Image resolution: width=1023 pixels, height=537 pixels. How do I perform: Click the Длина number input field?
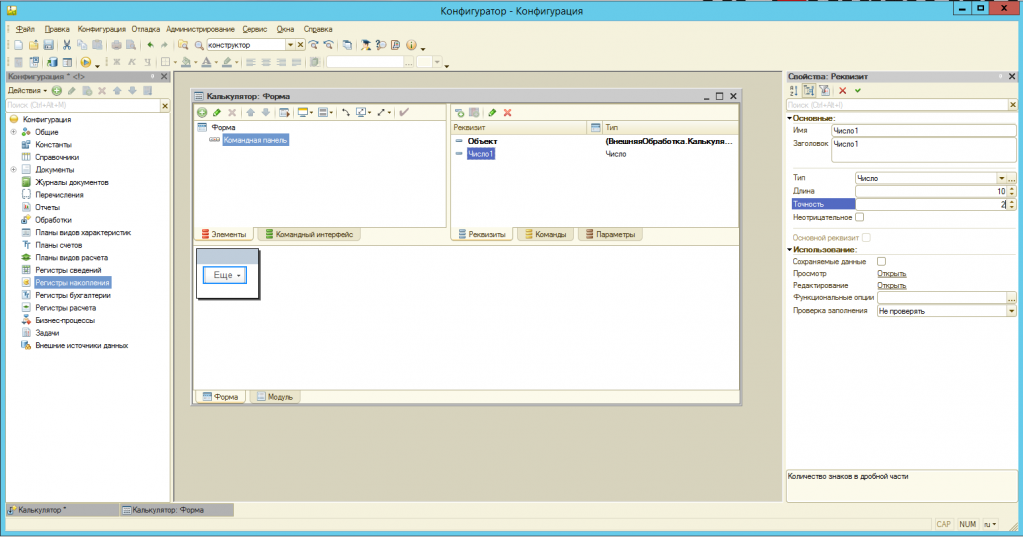pos(930,191)
